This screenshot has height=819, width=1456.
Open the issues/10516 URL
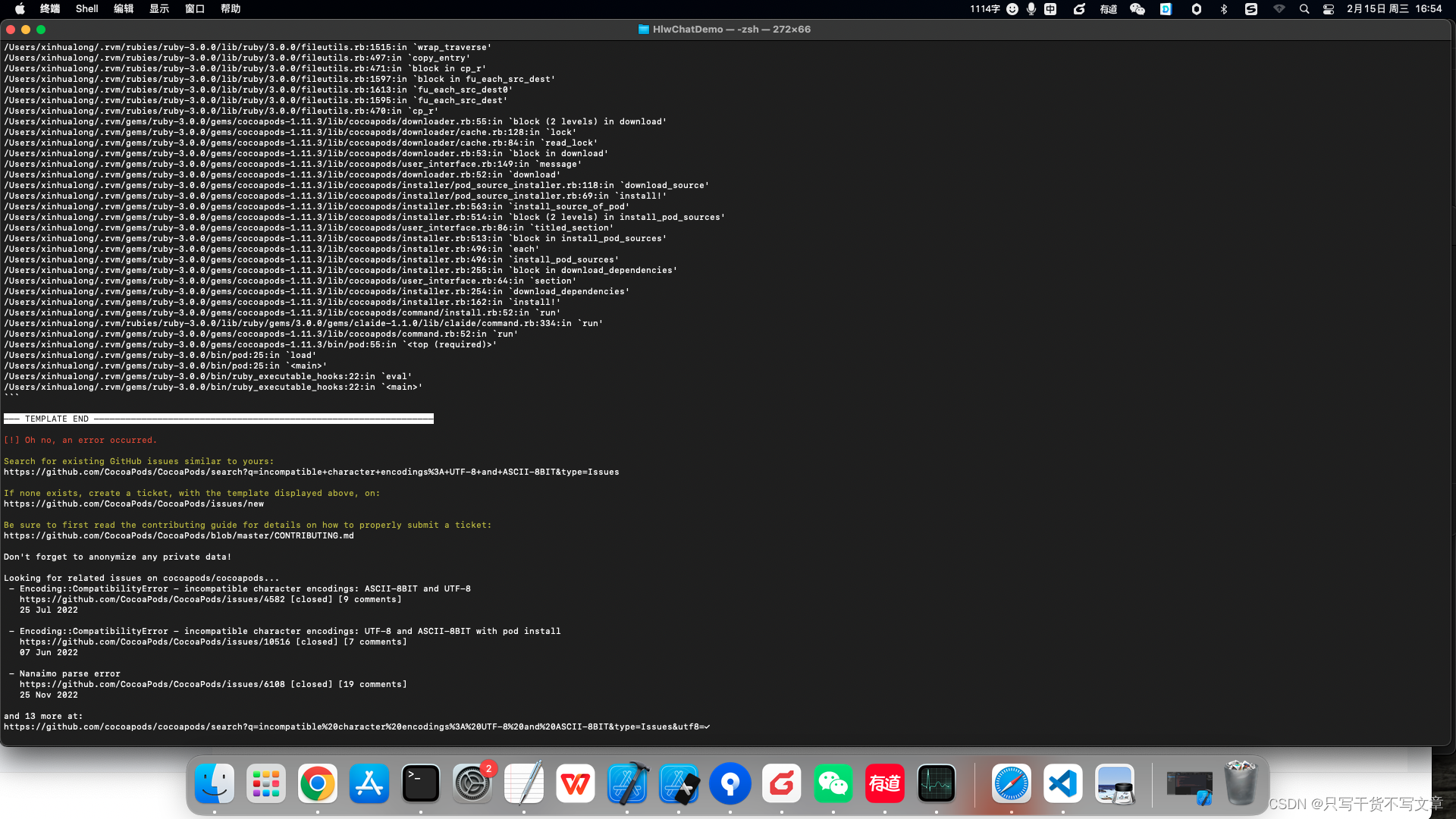tap(155, 642)
